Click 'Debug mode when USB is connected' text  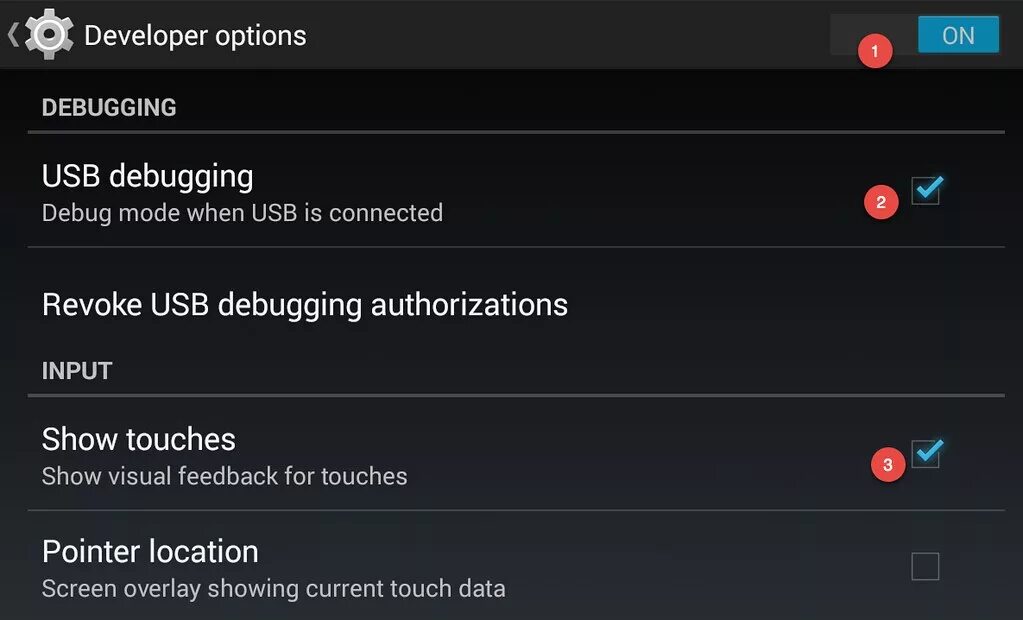pyautogui.click(x=242, y=213)
